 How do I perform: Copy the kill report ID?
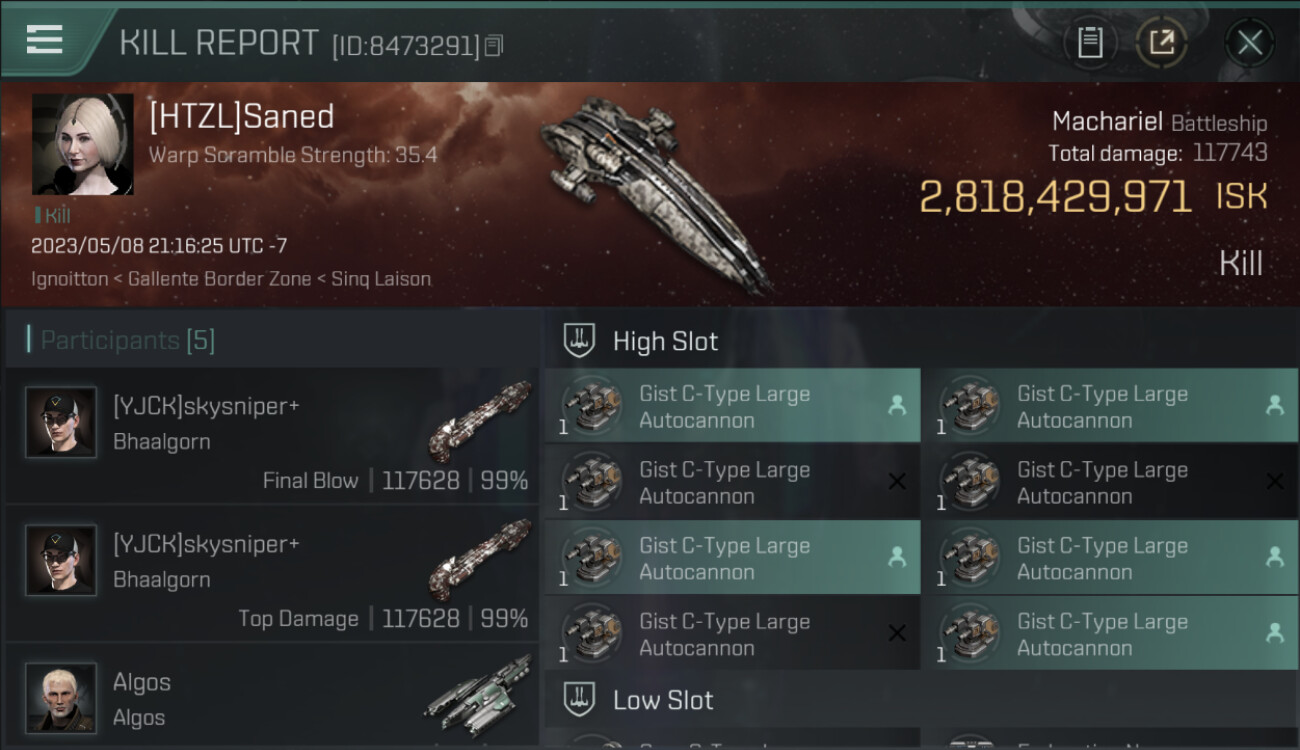coord(494,46)
